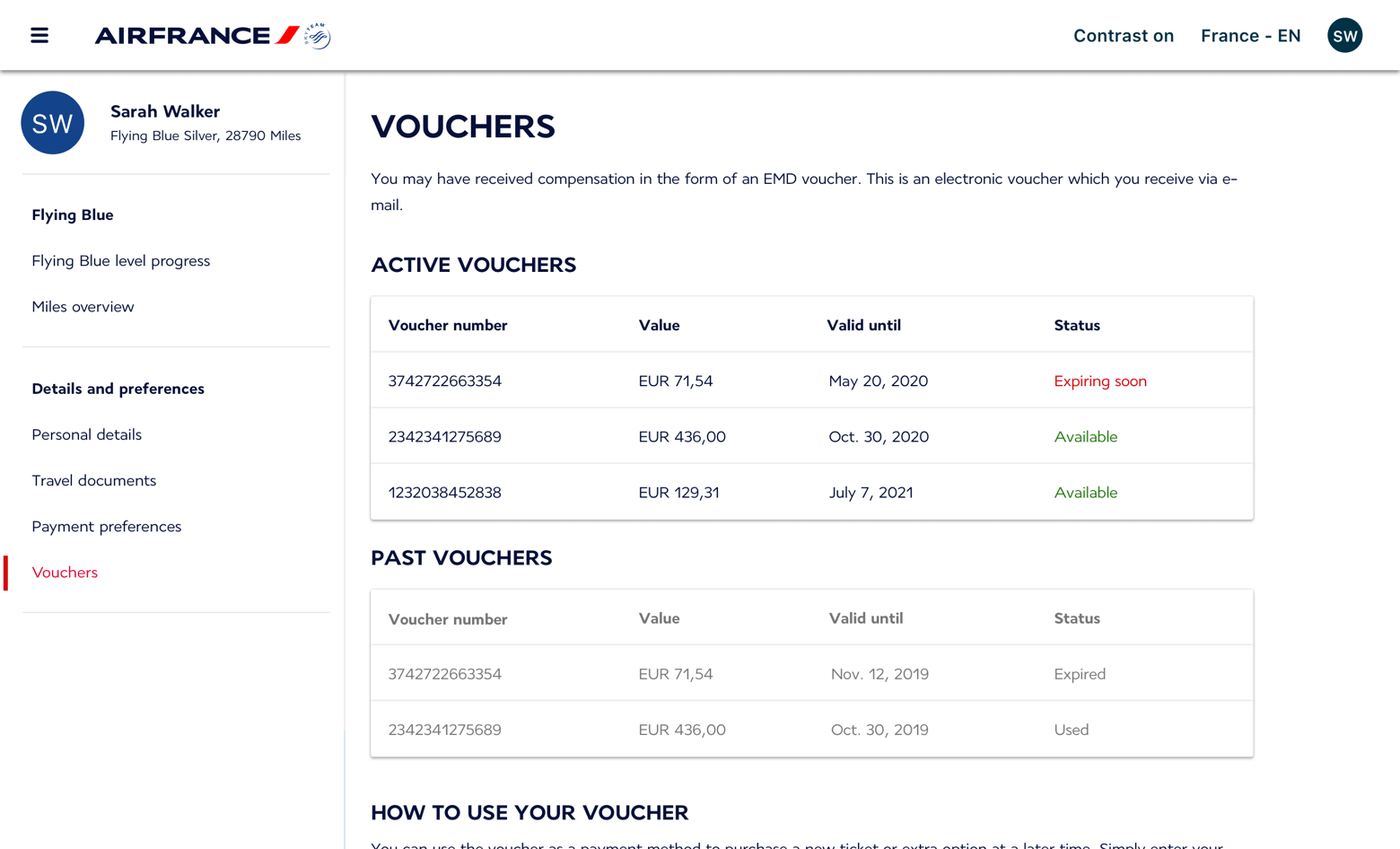Viewport: 1400px width, 849px height.
Task: Go to Miles overview
Action: (83, 307)
